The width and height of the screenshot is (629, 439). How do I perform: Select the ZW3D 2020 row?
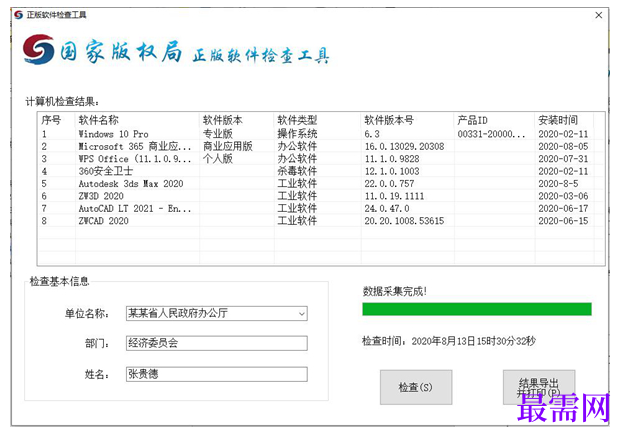pos(321,196)
